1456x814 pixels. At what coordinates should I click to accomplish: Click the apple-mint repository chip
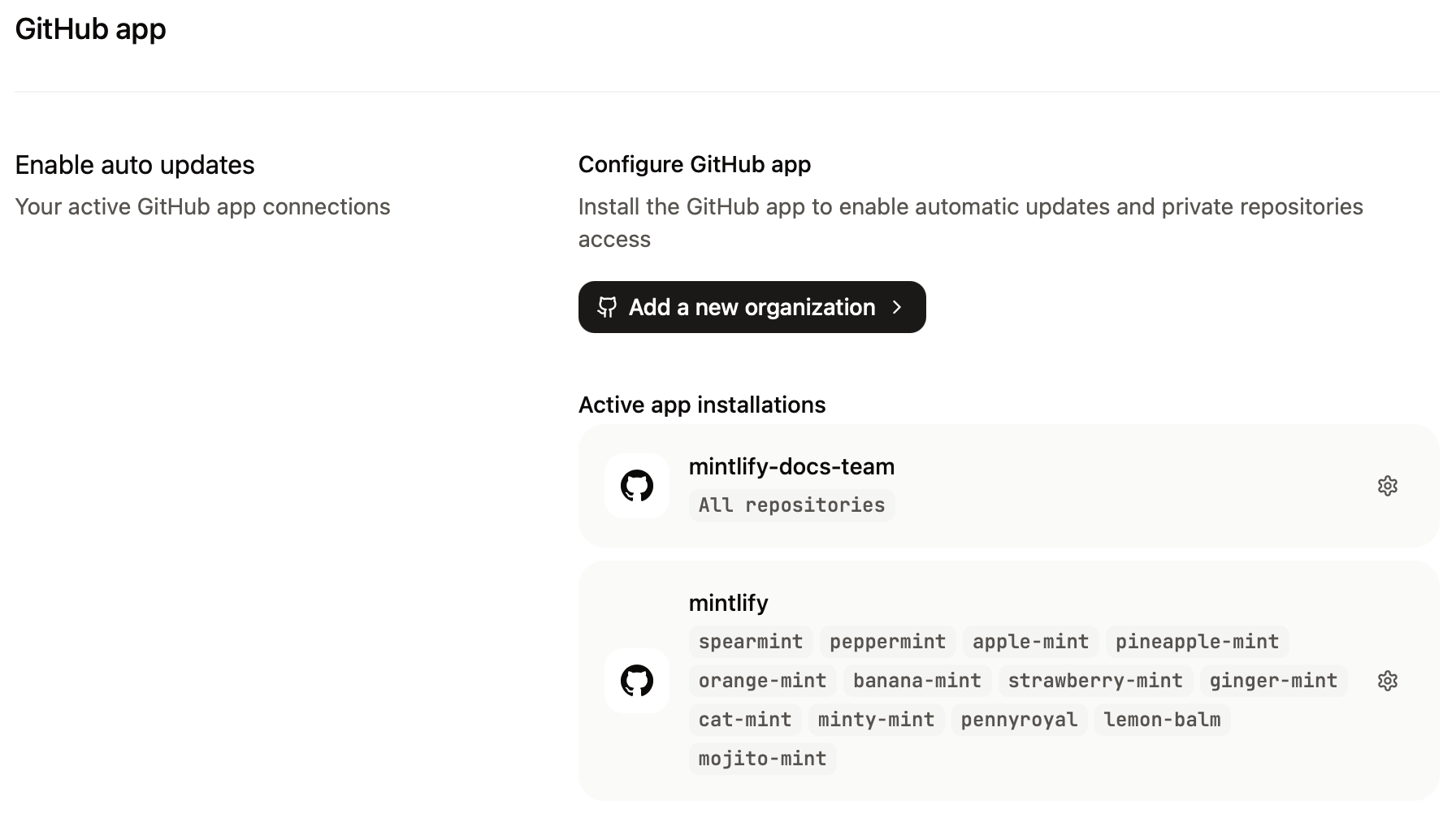pos(1030,641)
